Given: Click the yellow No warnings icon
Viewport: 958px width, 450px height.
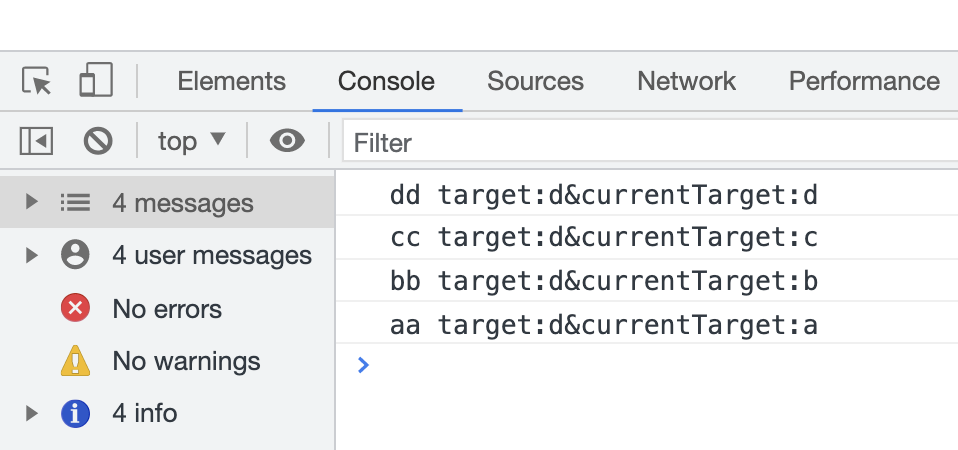Looking at the screenshot, I should pos(76,361).
